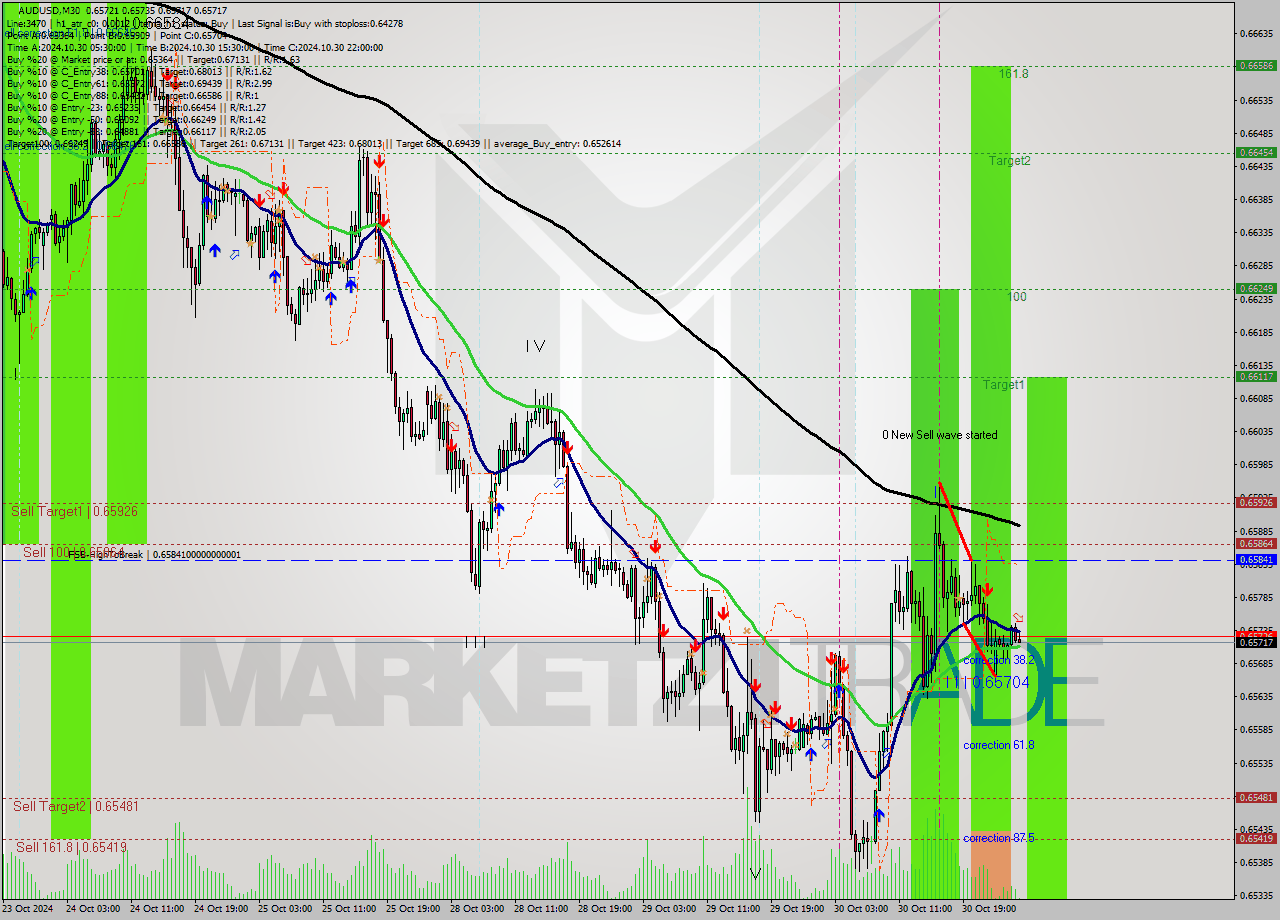Click the 'Sell Target1 | 0.65926' label
Image resolution: width=1280 pixels, height=920 pixels.
(74, 511)
